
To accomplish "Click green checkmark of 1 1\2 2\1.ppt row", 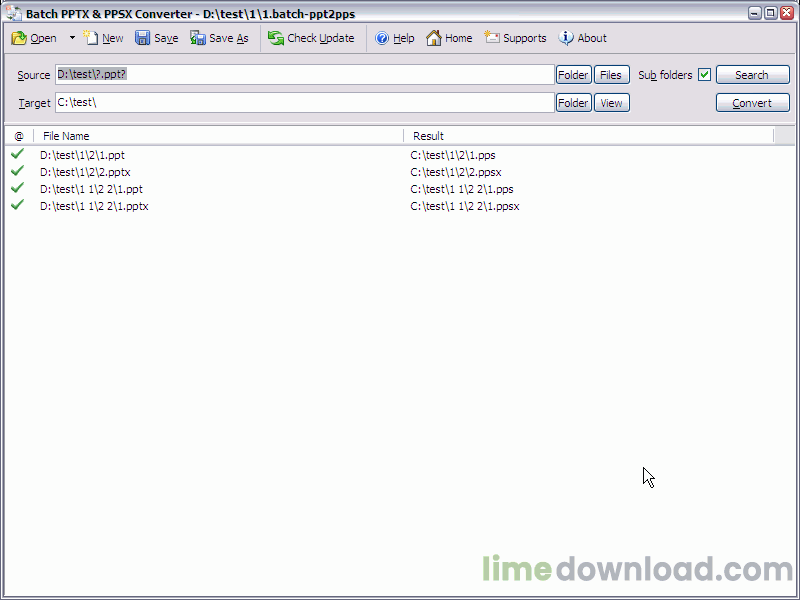I will coord(17,188).
